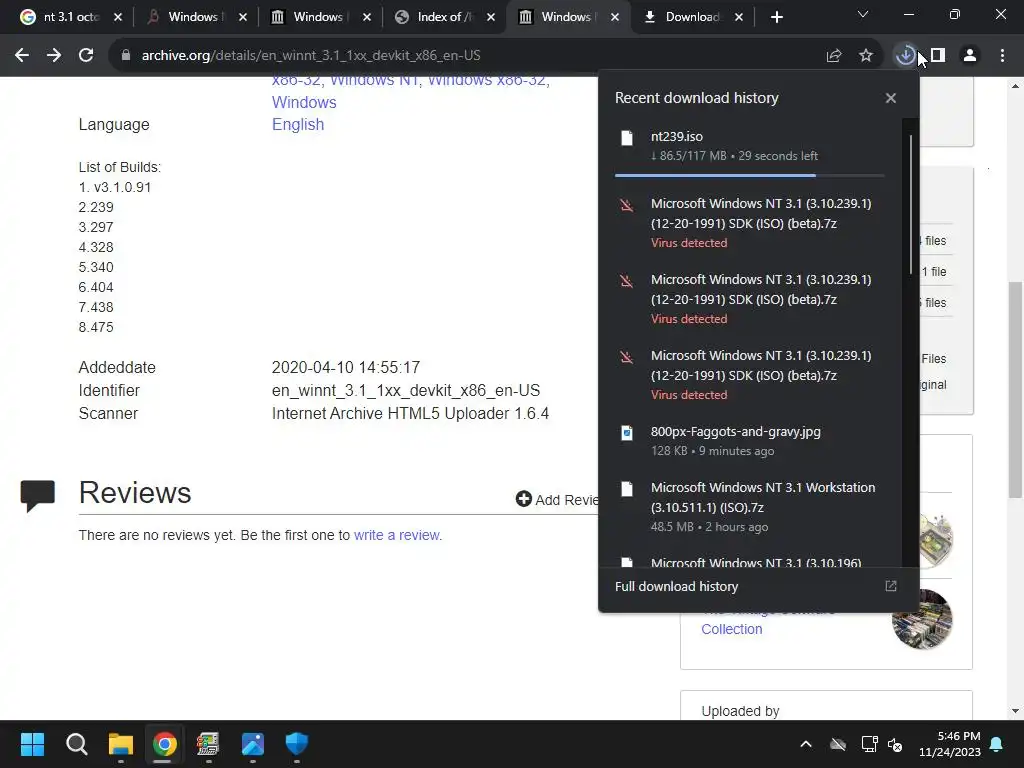The width and height of the screenshot is (1024, 768).
Task: Open taskbar Search
Action: [76, 744]
